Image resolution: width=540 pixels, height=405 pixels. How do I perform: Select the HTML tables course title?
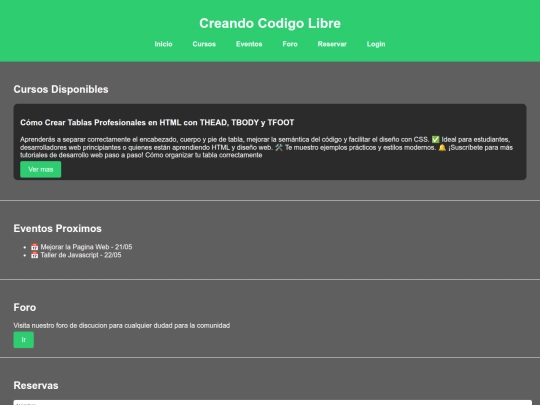coord(157,123)
